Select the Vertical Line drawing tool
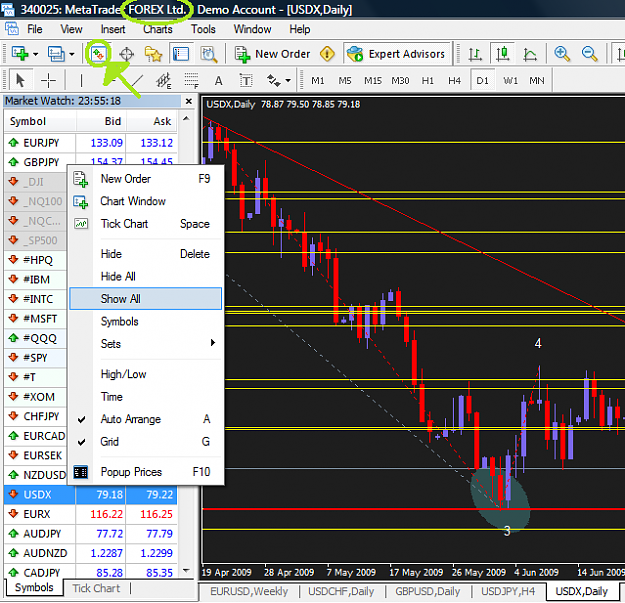The width and height of the screenshot is (625, 603). click(81, 81)
